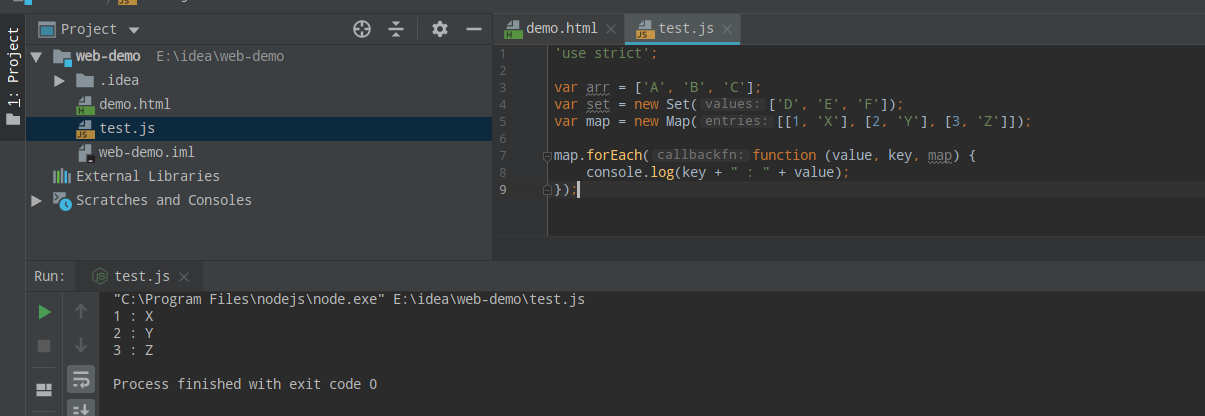Click the console output line '3 : Z'

point(133,350)
